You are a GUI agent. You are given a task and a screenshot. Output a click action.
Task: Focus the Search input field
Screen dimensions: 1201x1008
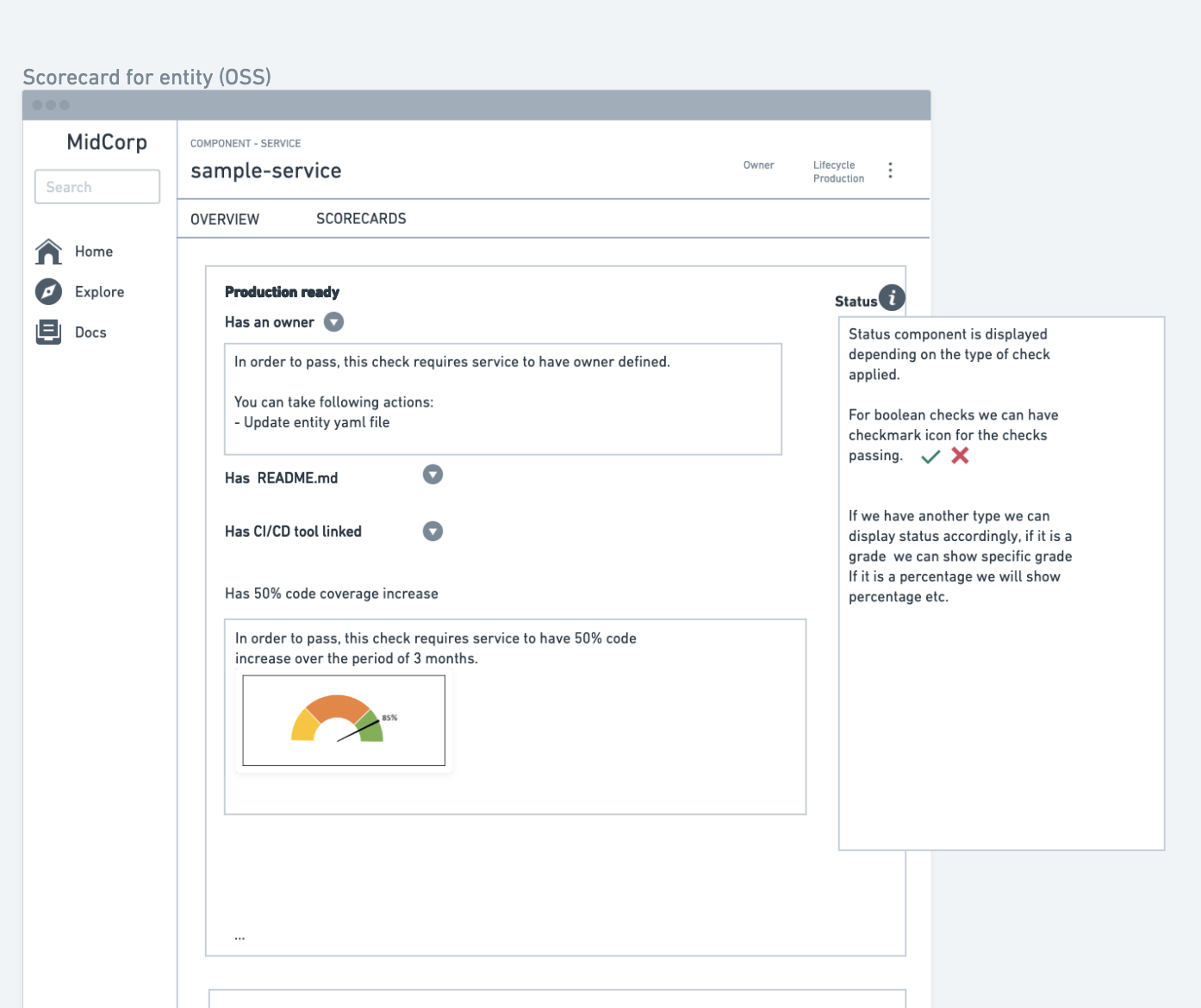(97, 187)
